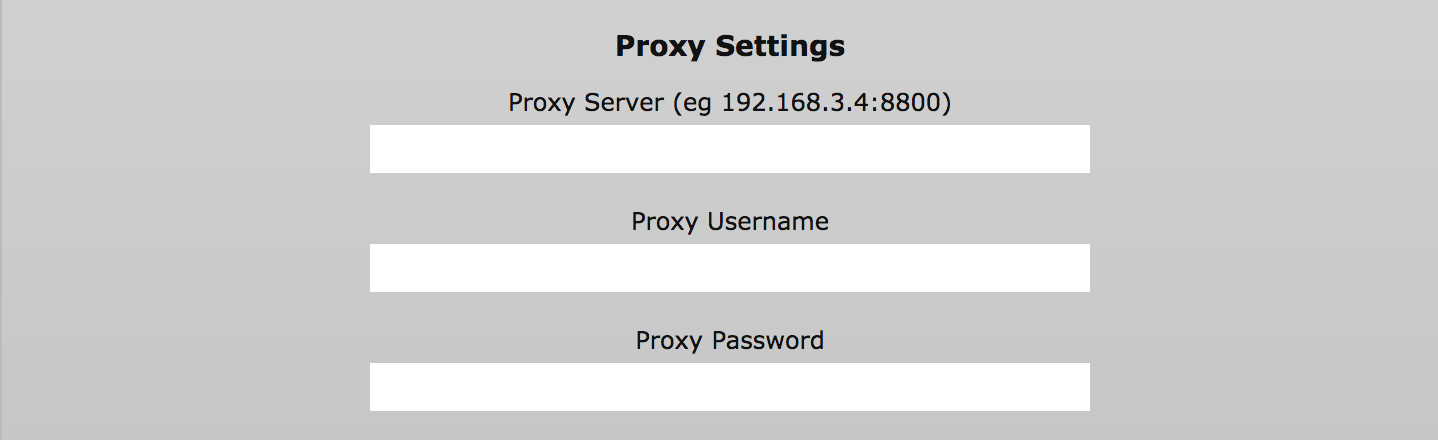The image size is (1438, 440).
Task: Click the word Proxy in the bold title
Action: click(654, 47)
